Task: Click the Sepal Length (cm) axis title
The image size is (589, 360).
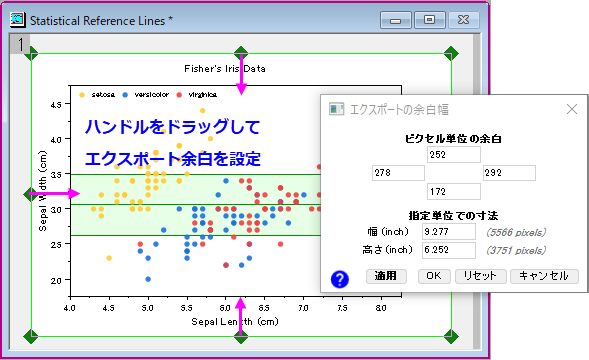Action: click(x=235, y=322)
